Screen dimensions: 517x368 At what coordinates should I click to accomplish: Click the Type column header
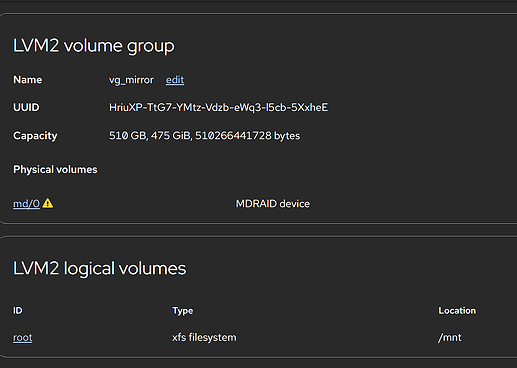(x=183, y=311)
